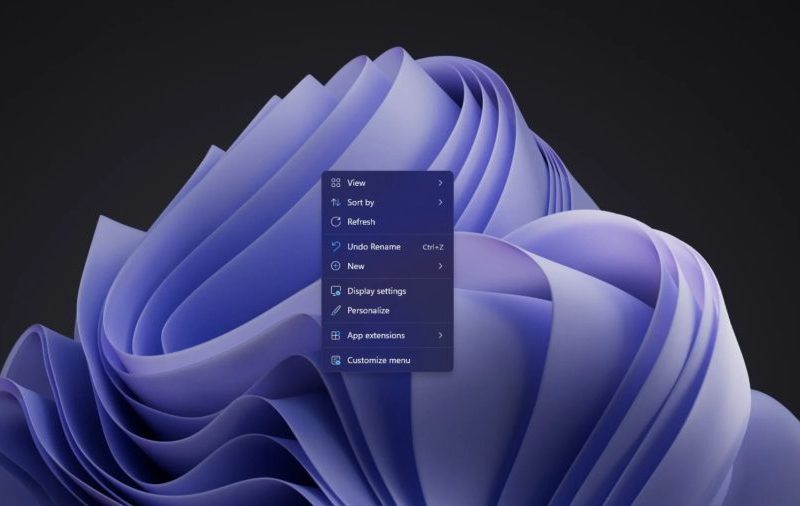Expand the Sort by submenu chevron
800x506 pixels.
coord(440,203)
